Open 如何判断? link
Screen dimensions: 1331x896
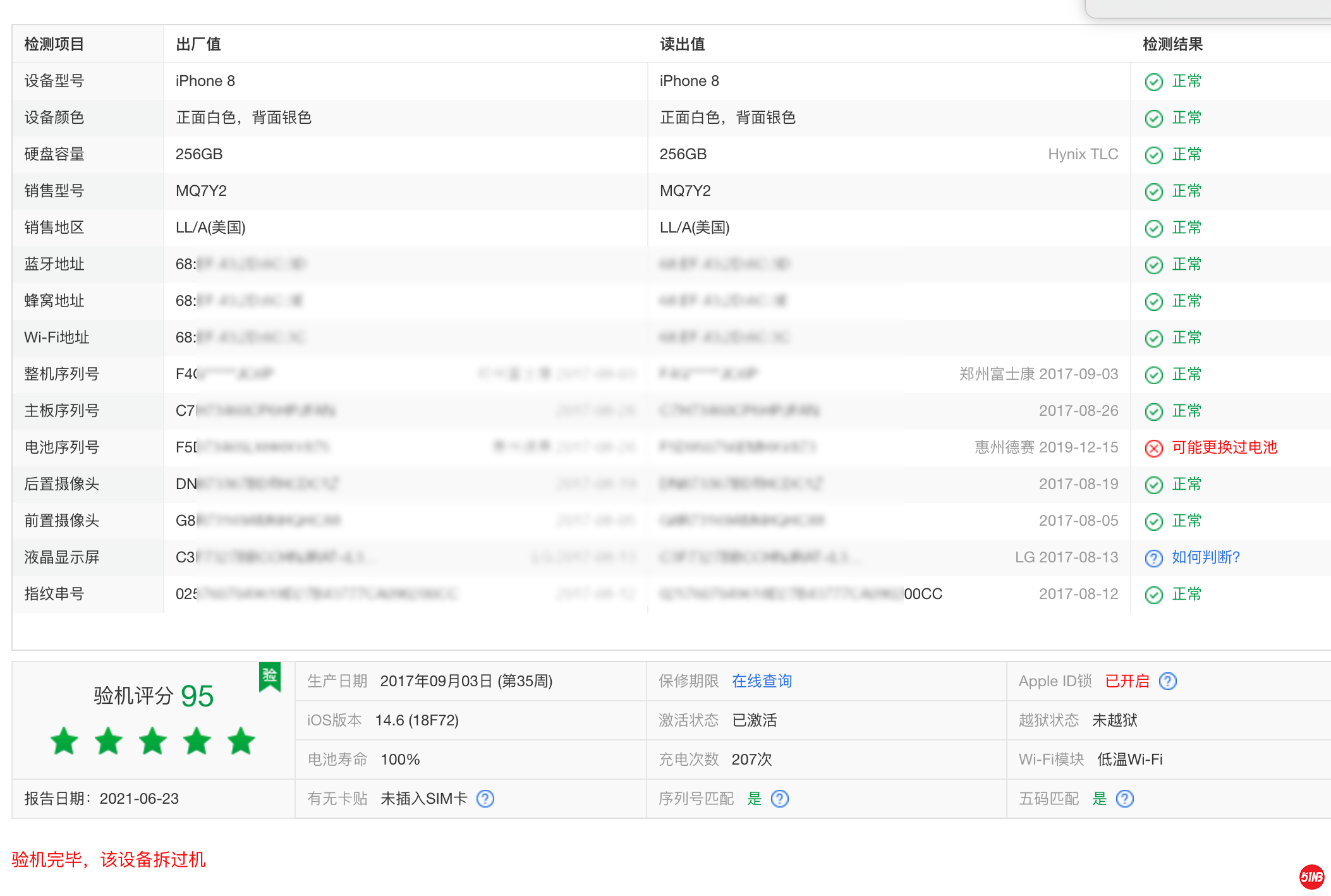1205,557
